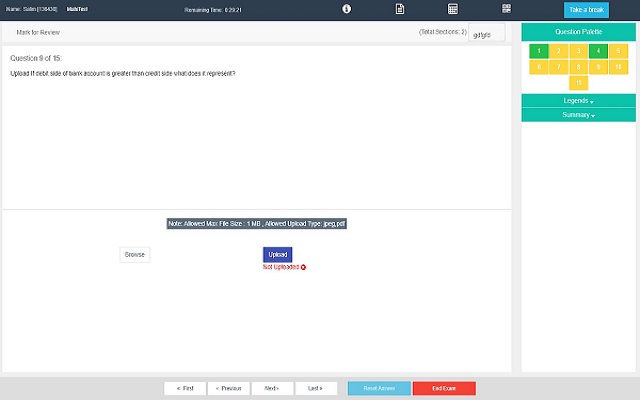Go to question 1 in palette
Viewport: 640px width, 400px height.
coord(539,51)
